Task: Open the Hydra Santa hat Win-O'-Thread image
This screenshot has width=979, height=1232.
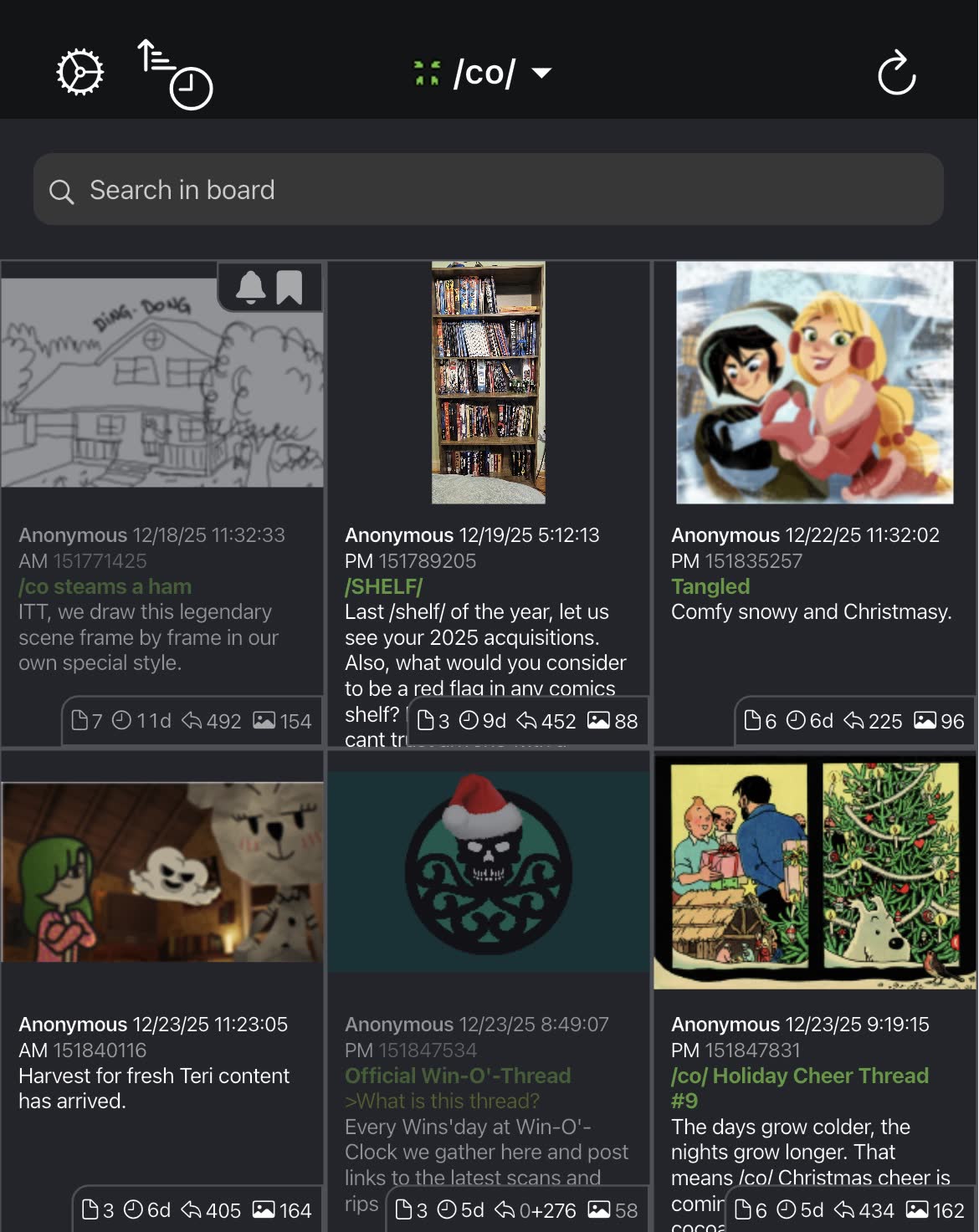Action: tap(489, 872)
